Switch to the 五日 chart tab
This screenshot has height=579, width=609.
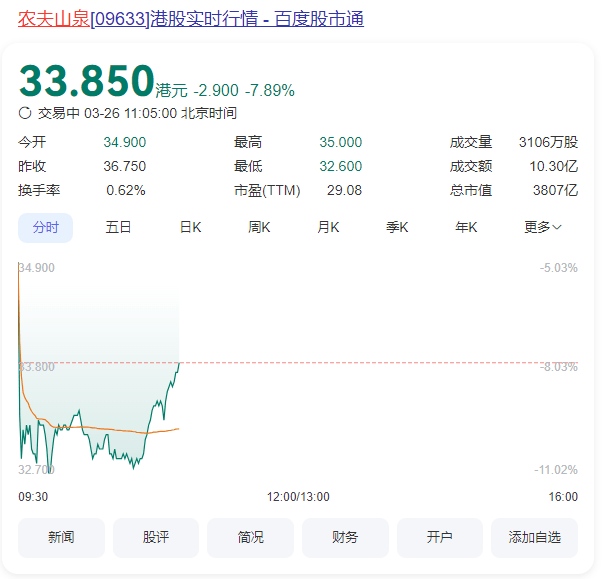118,227
